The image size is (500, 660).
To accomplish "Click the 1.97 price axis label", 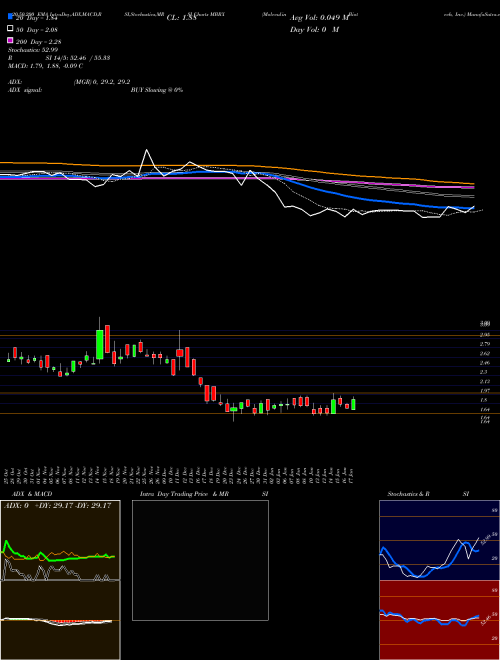I will 485,391.
